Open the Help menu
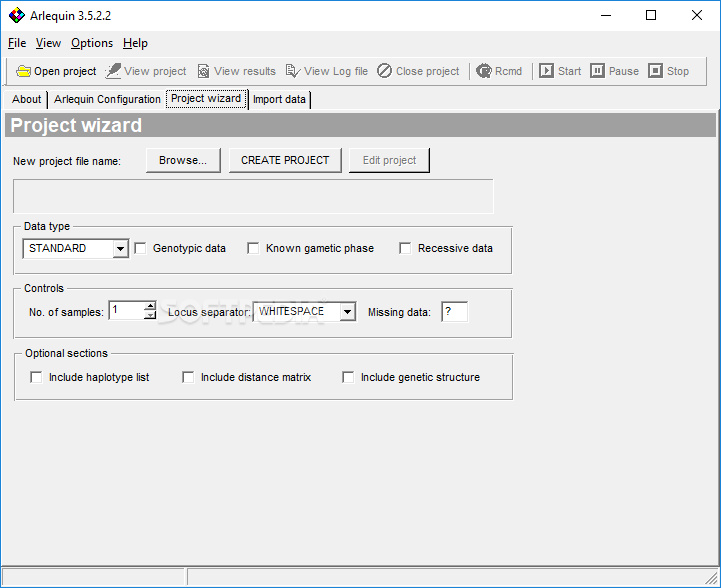 (x=135, y=43)
